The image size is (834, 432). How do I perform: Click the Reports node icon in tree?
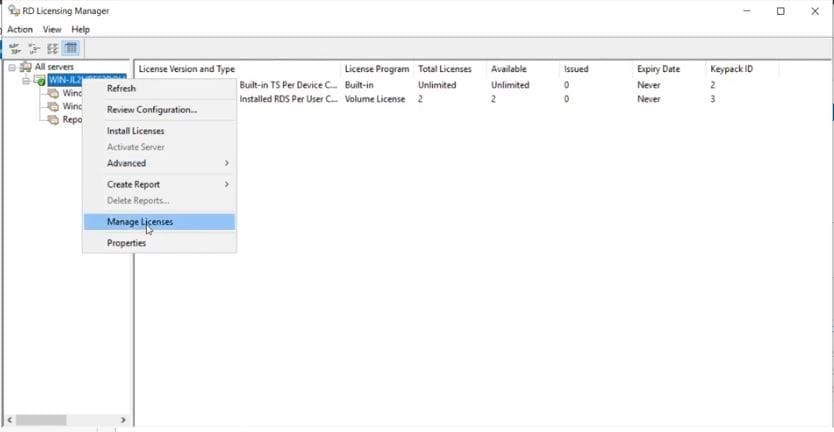point(53,119)
